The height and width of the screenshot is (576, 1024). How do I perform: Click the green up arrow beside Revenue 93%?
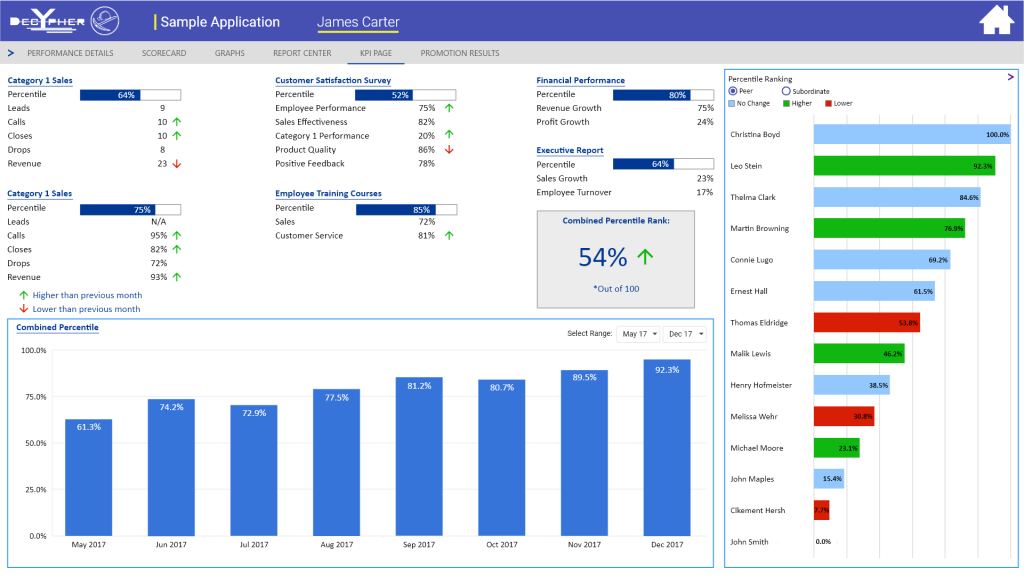pos(177,277)
